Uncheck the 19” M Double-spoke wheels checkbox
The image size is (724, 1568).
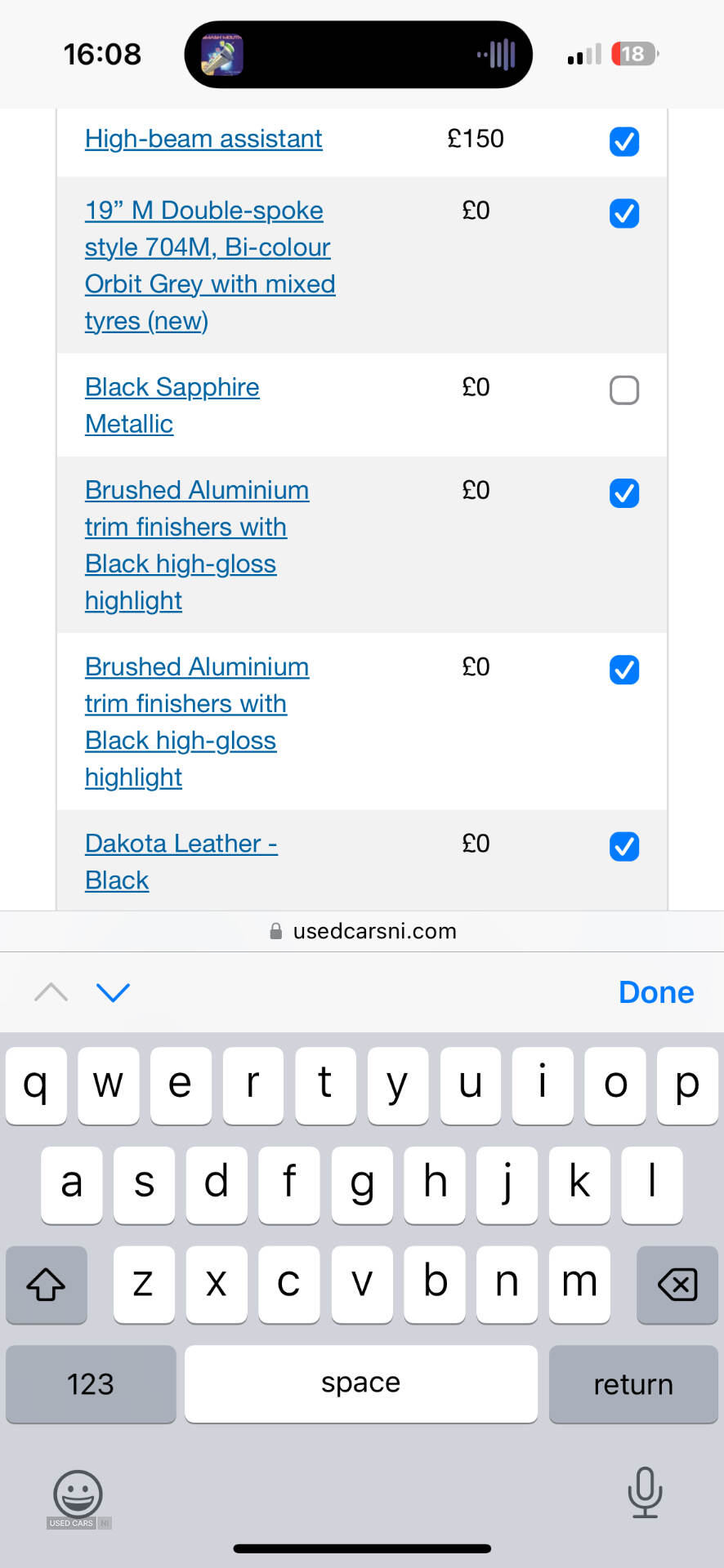click(x=624, y=214)
